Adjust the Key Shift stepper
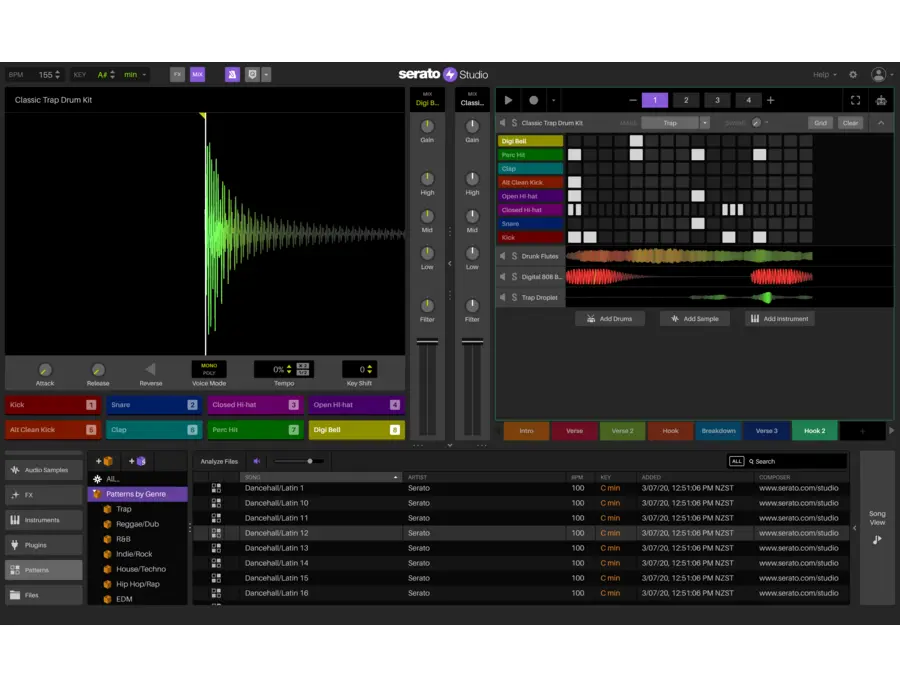 [370, 369]
